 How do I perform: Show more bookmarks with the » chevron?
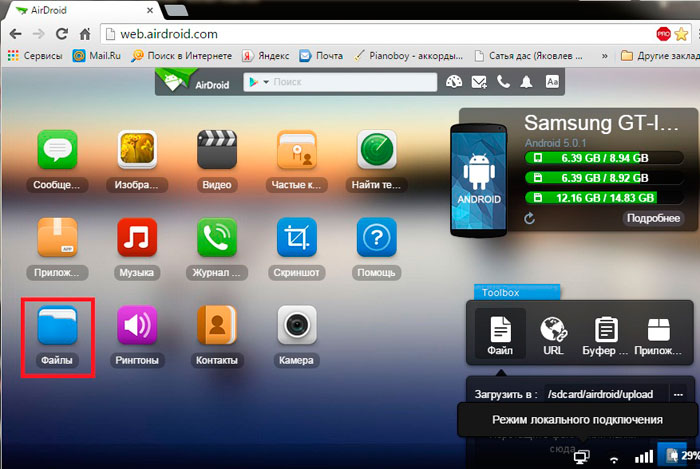click(x=604, y=56)
